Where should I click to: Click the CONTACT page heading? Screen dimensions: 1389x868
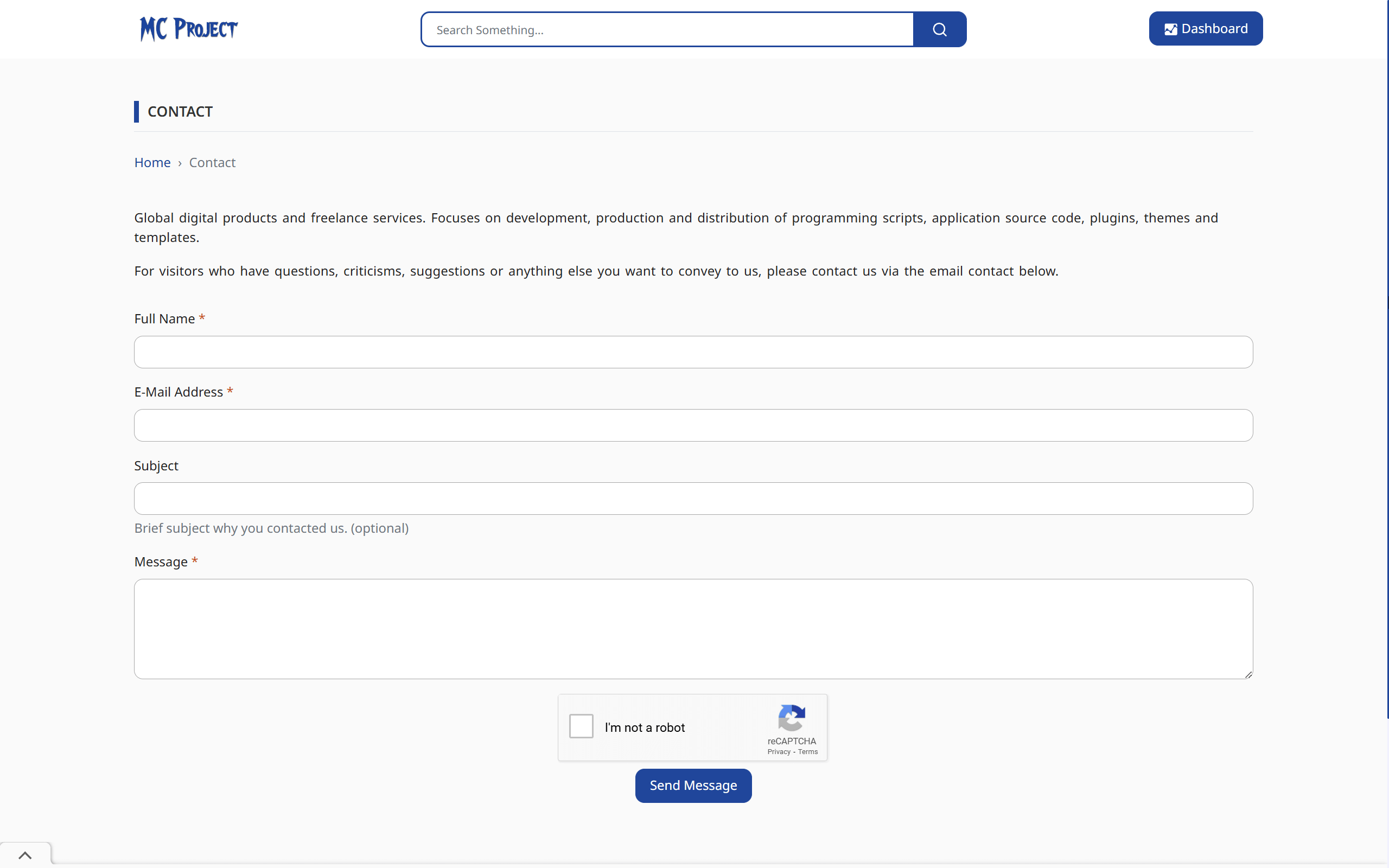180,111
